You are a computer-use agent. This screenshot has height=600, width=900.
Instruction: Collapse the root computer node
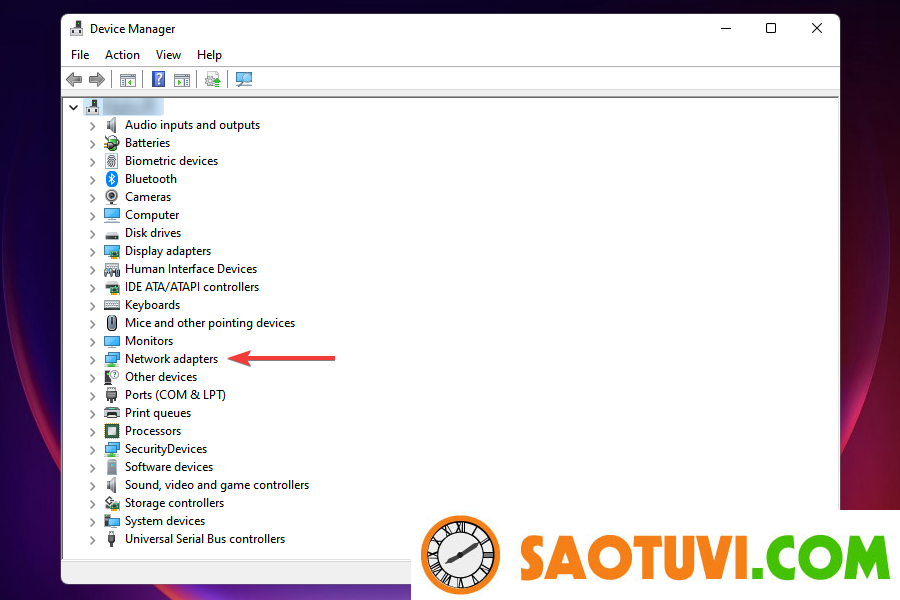click(74, 107)
